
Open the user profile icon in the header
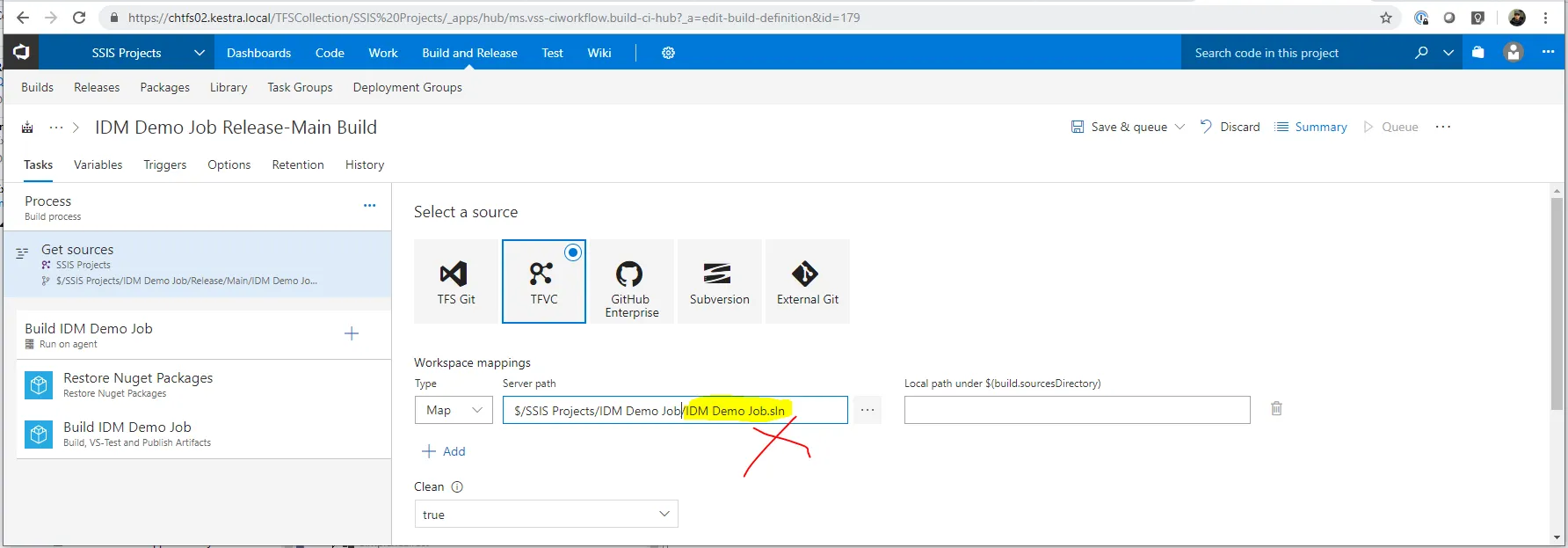point(1514,53)
